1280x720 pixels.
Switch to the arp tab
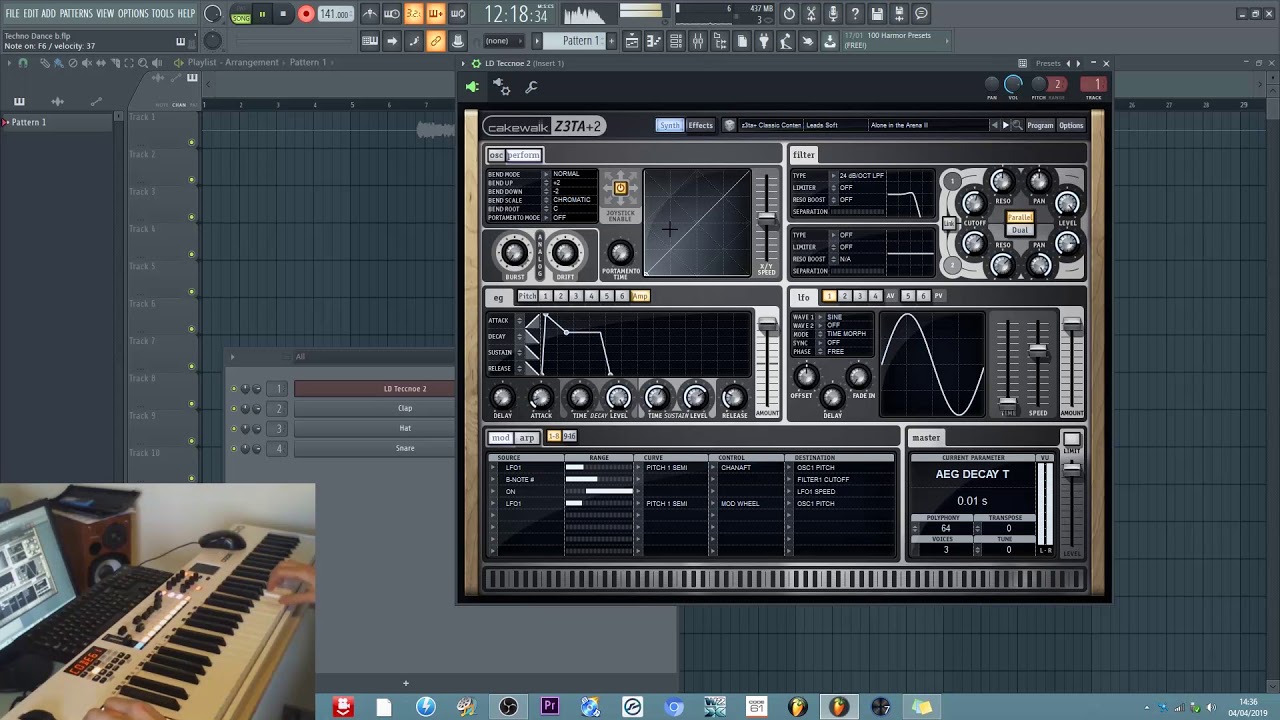[x=527, y=437]
